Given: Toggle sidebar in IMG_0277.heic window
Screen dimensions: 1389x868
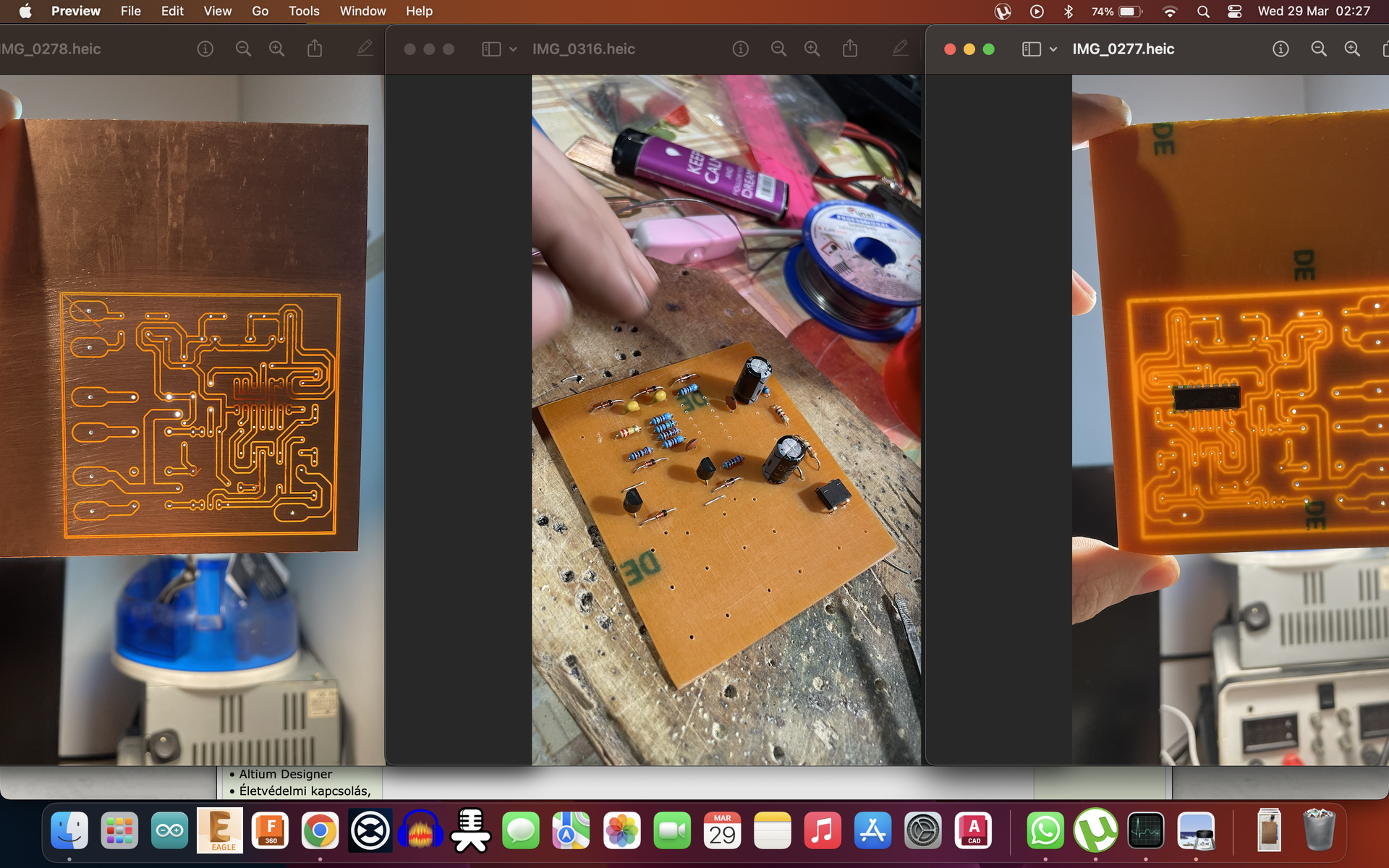Looking at the screenshot, I should point(1031,49).
